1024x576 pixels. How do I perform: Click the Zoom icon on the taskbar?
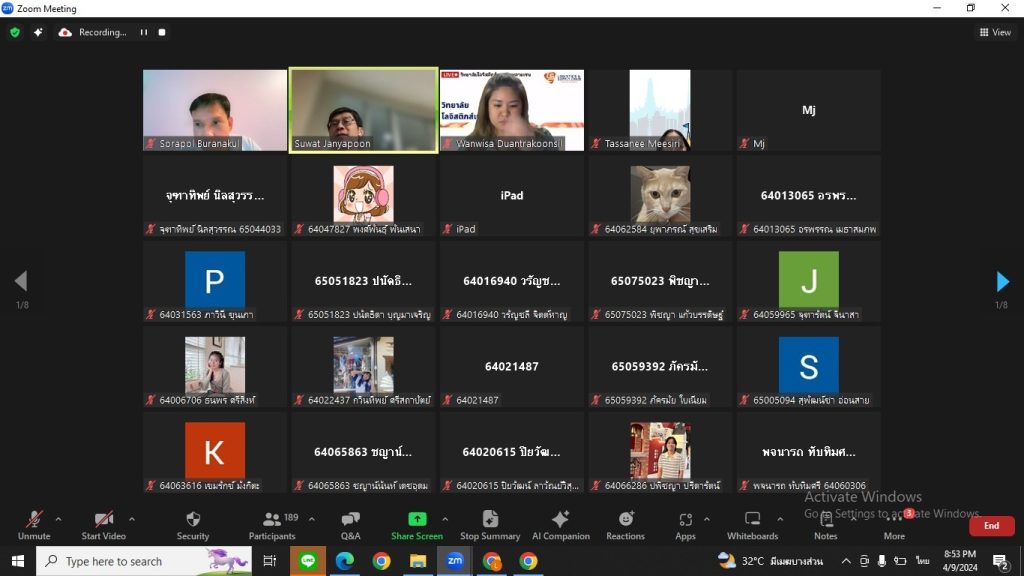[455, 561]
